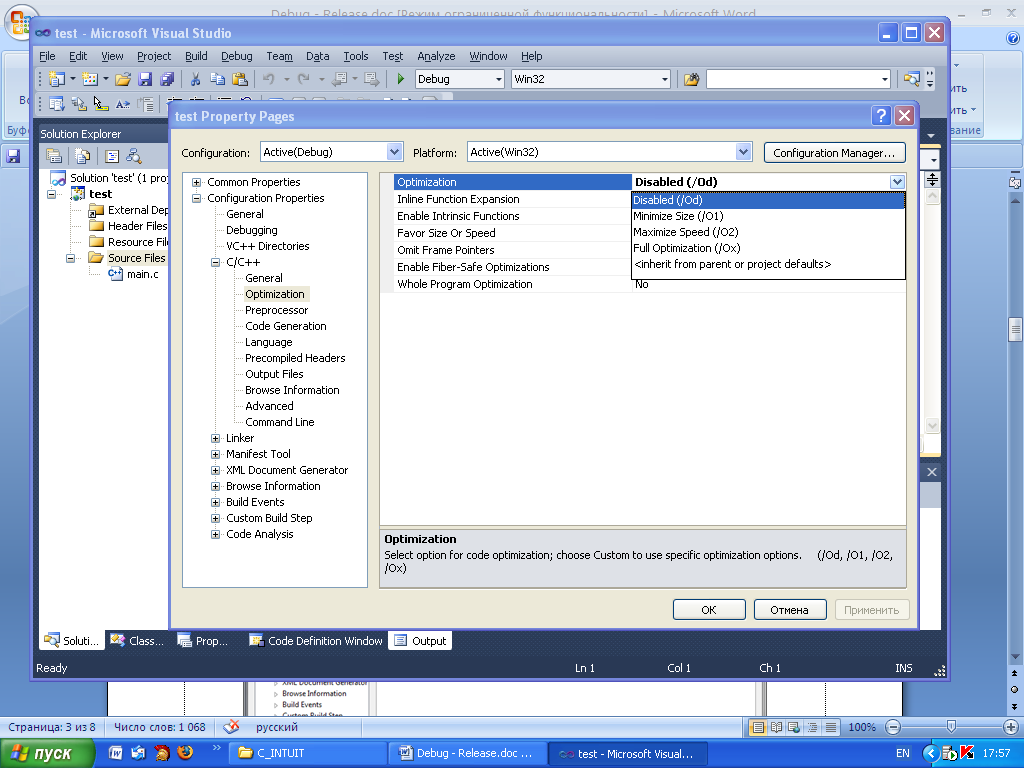Click Navigate Backward icon in toolbar
1024x768 pixels.
tap(340, 79)
